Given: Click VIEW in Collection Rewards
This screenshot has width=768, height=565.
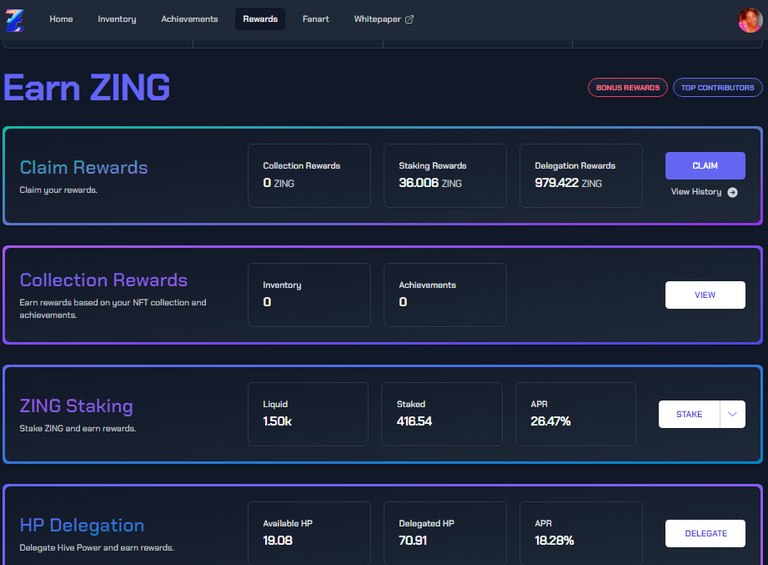Looking at the screenshot, I should 705,295.
